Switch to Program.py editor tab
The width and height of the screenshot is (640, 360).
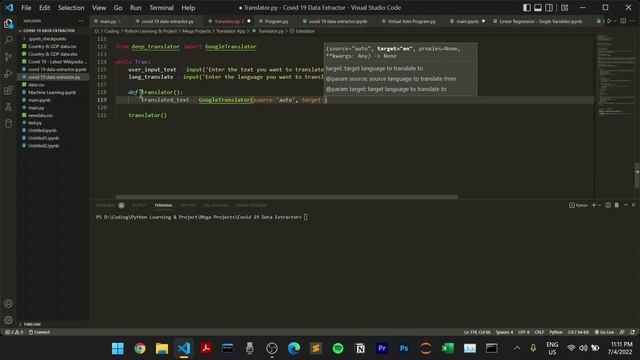[x=276, y=21]
